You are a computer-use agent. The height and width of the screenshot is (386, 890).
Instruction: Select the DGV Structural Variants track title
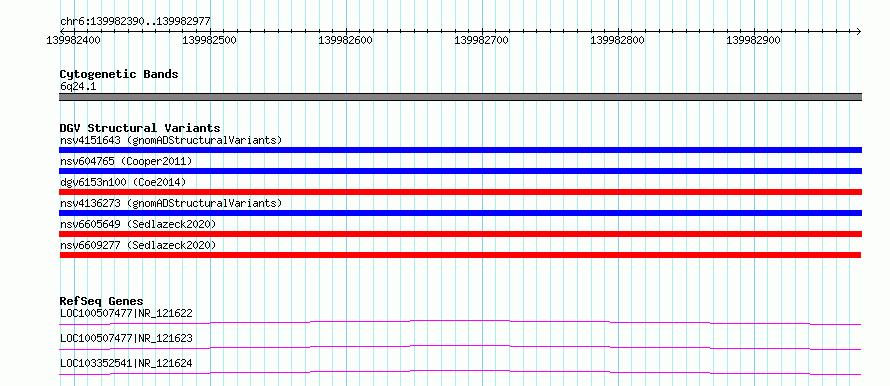click(140, 128)
